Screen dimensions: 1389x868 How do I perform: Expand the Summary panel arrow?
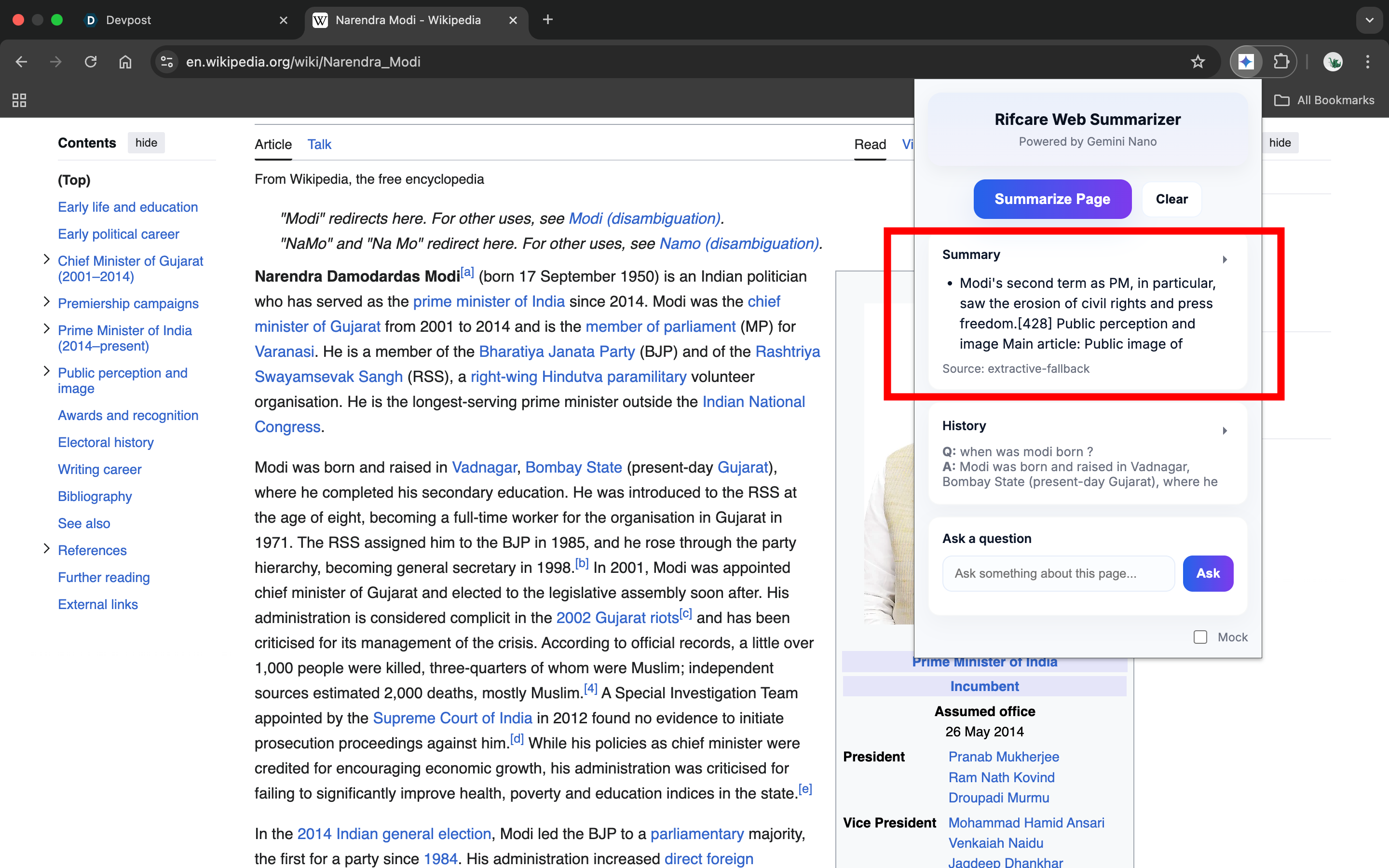[x=1225, y=259]
